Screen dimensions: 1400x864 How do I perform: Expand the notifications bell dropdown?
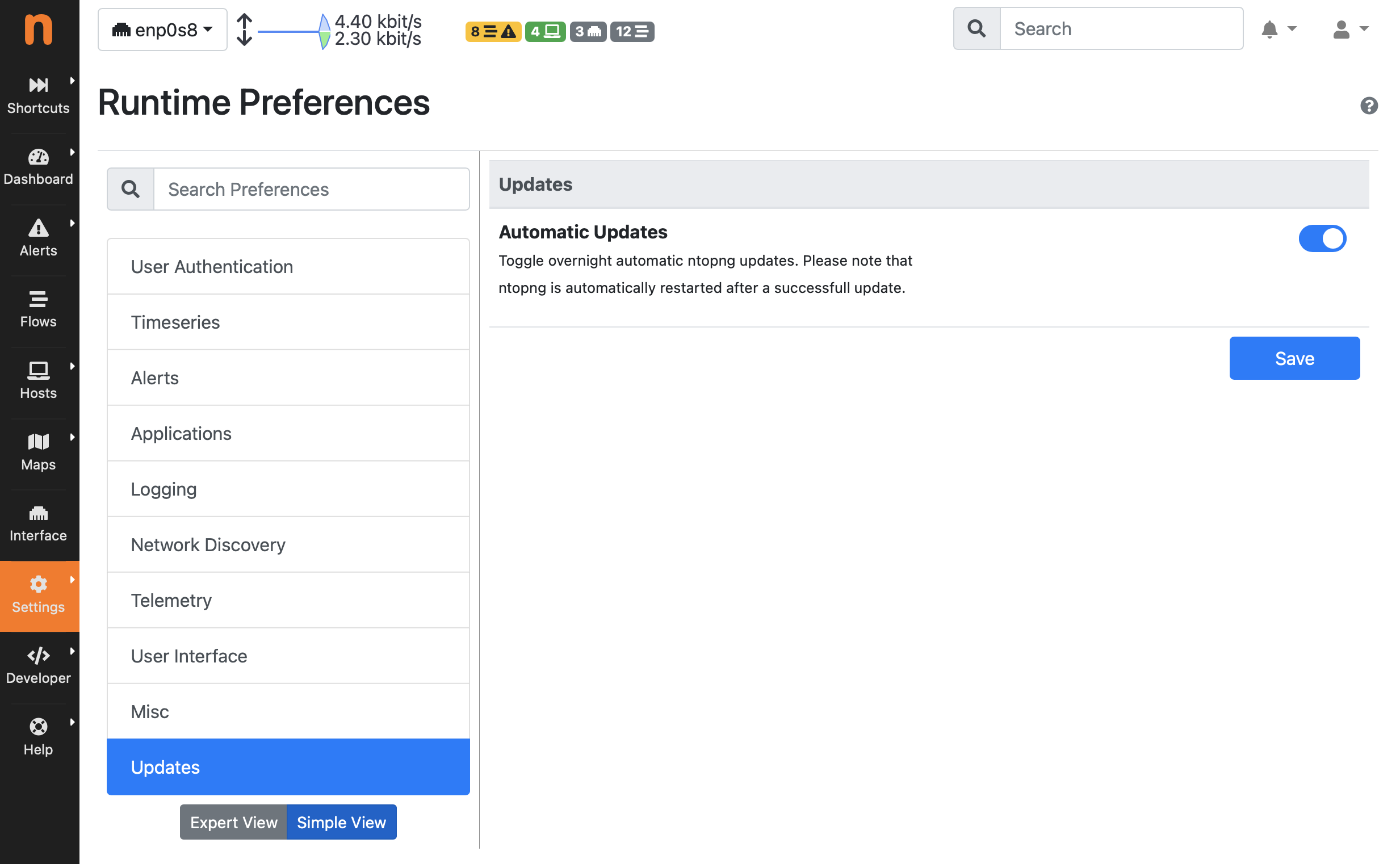(1279, 28)
